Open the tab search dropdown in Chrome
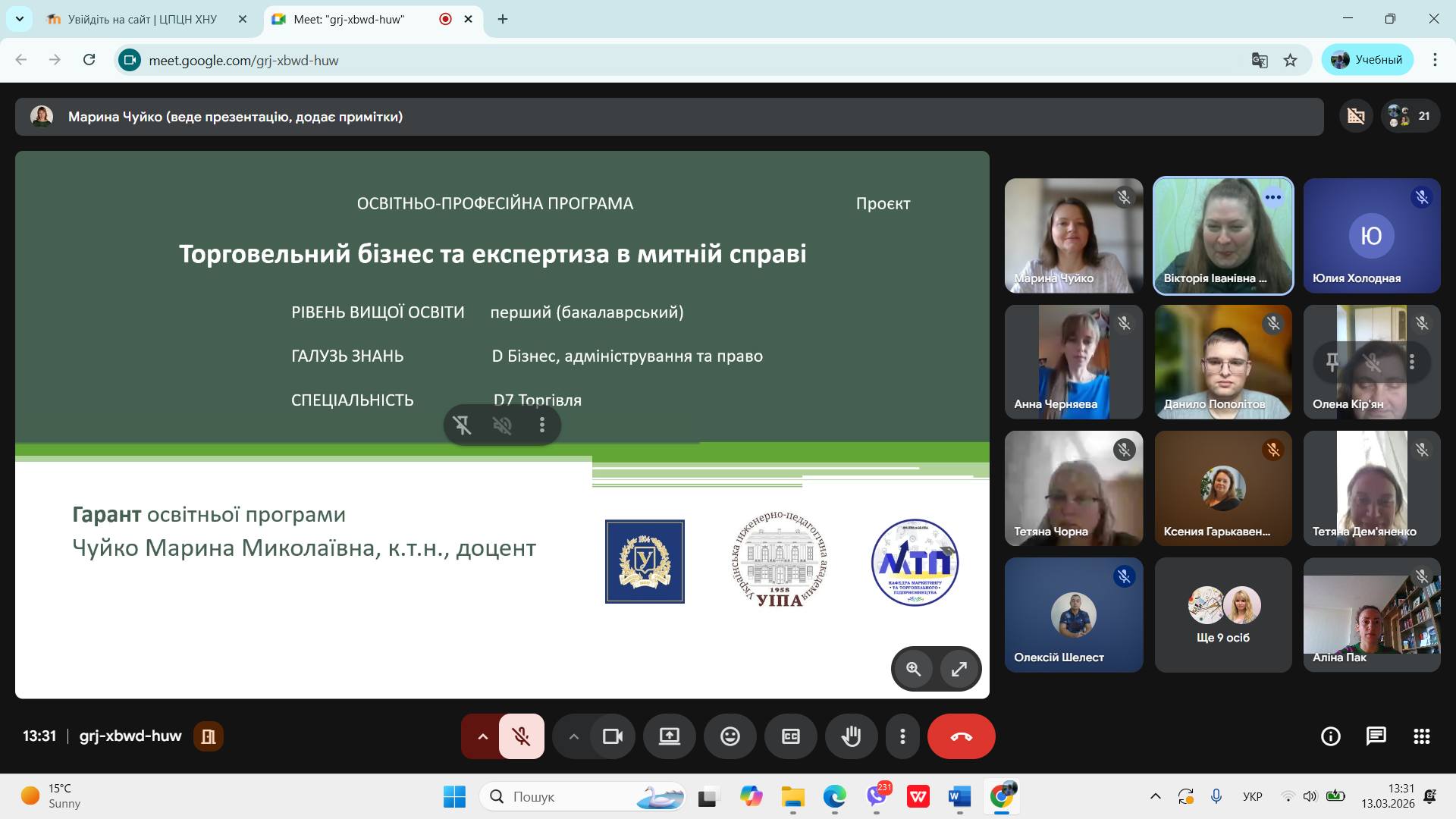1456x819 pixels. click(x=19, y=19)
